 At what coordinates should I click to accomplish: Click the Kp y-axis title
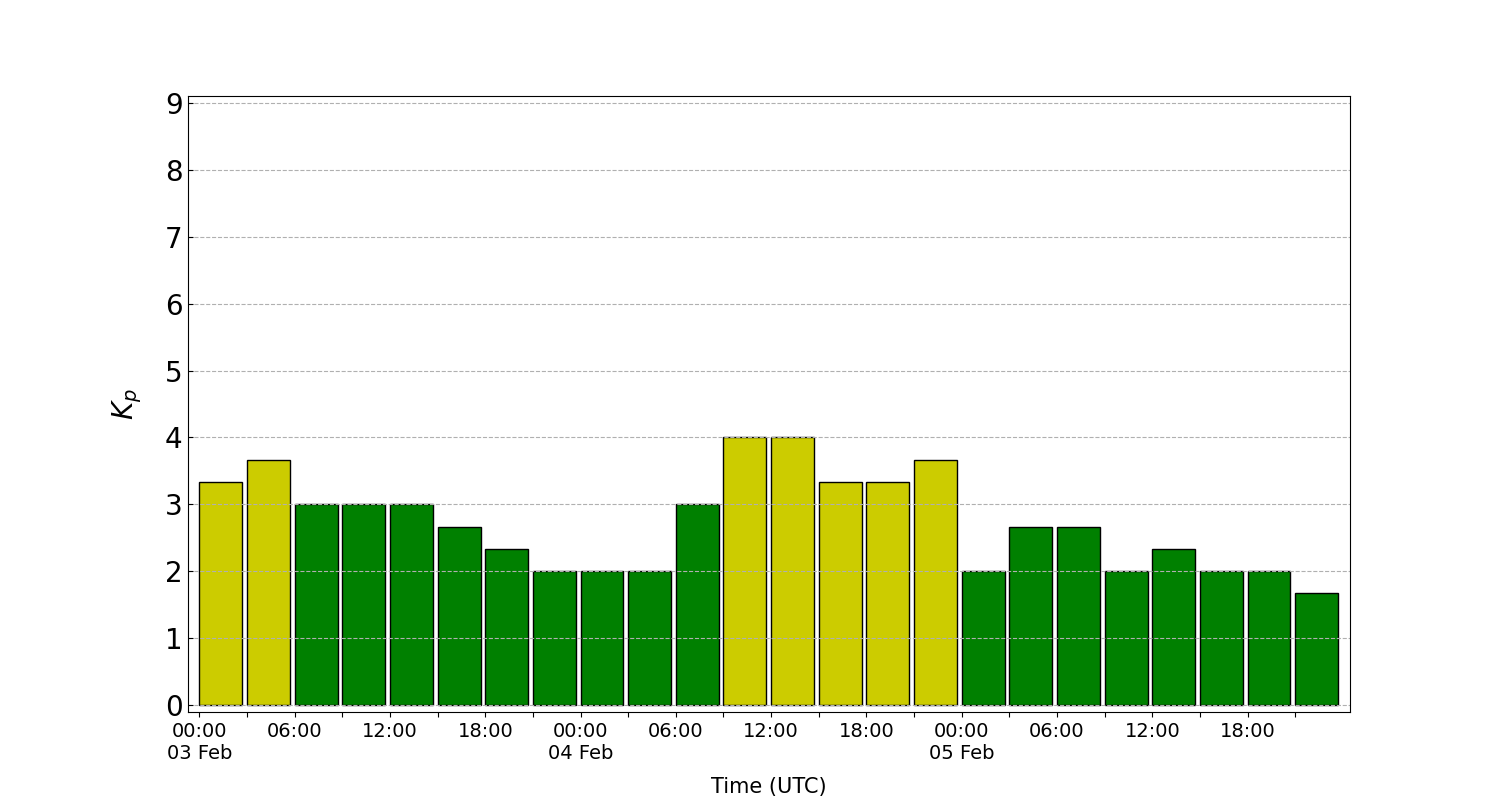click(x=124, y=404)
